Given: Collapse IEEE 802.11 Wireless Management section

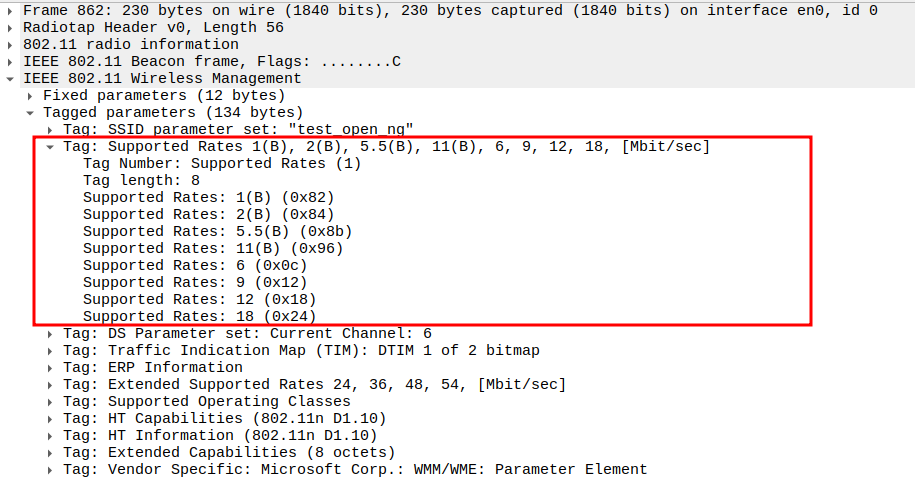Looking at the screenshot, I should point(10,79).
